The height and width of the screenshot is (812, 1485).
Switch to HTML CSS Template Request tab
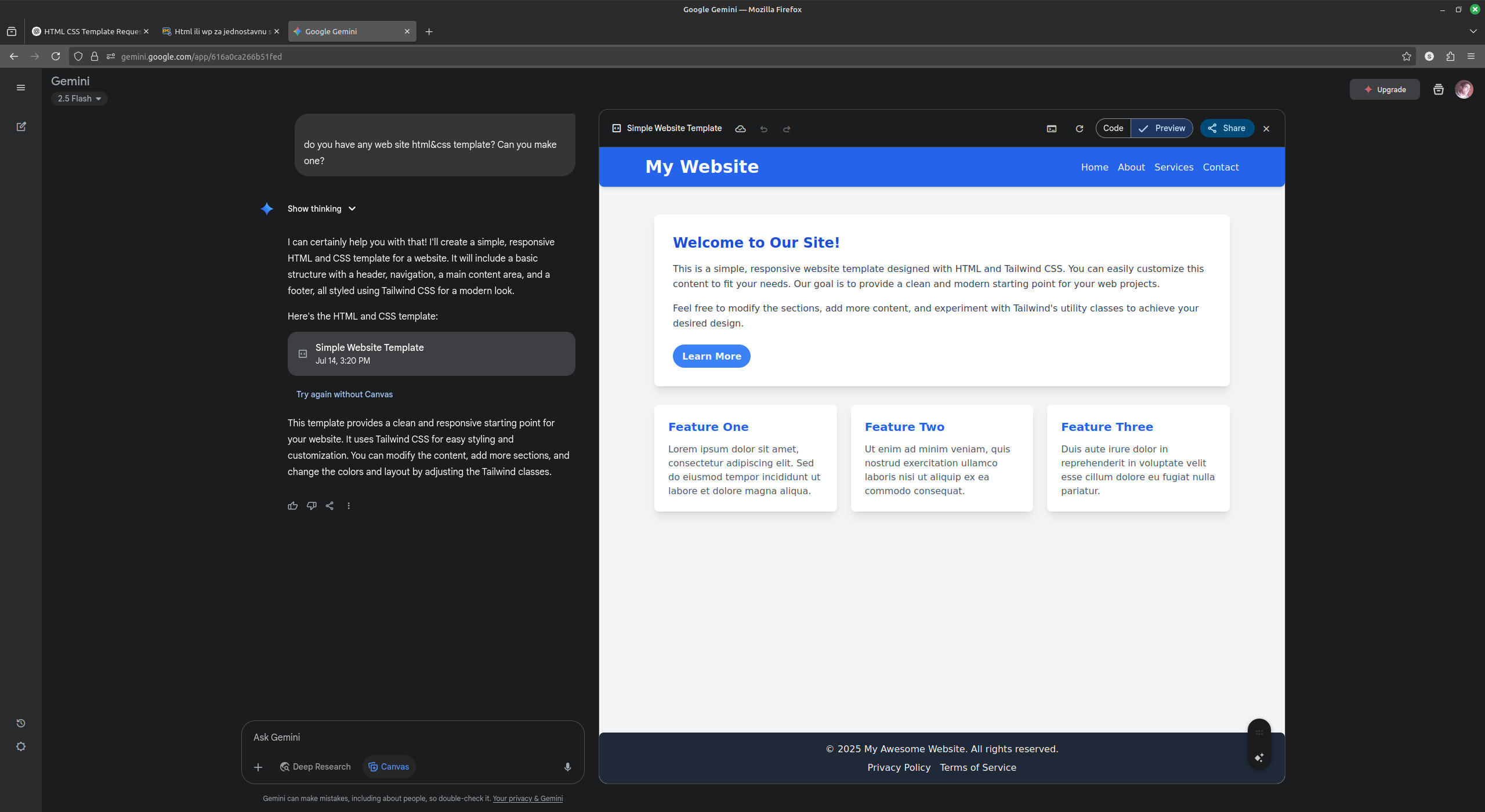[90, 31]
